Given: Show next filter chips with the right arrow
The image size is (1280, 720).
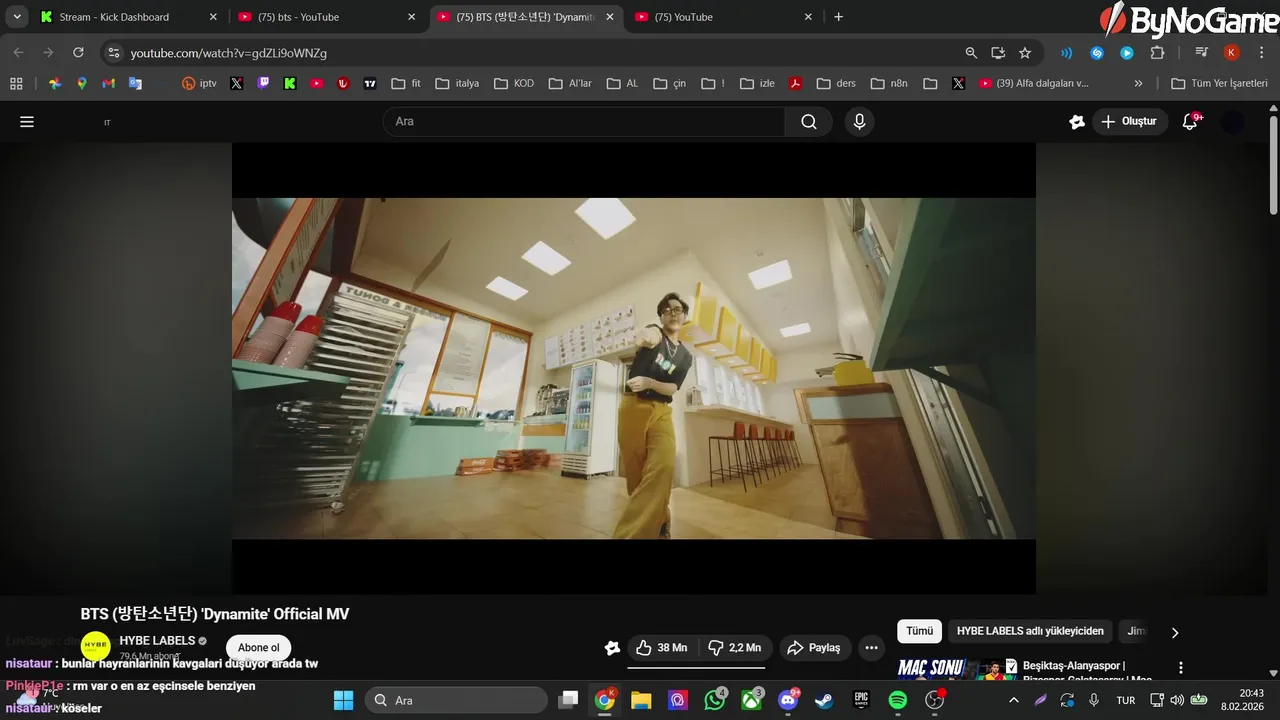Looking at the screenshot, I should [1175, 632].
